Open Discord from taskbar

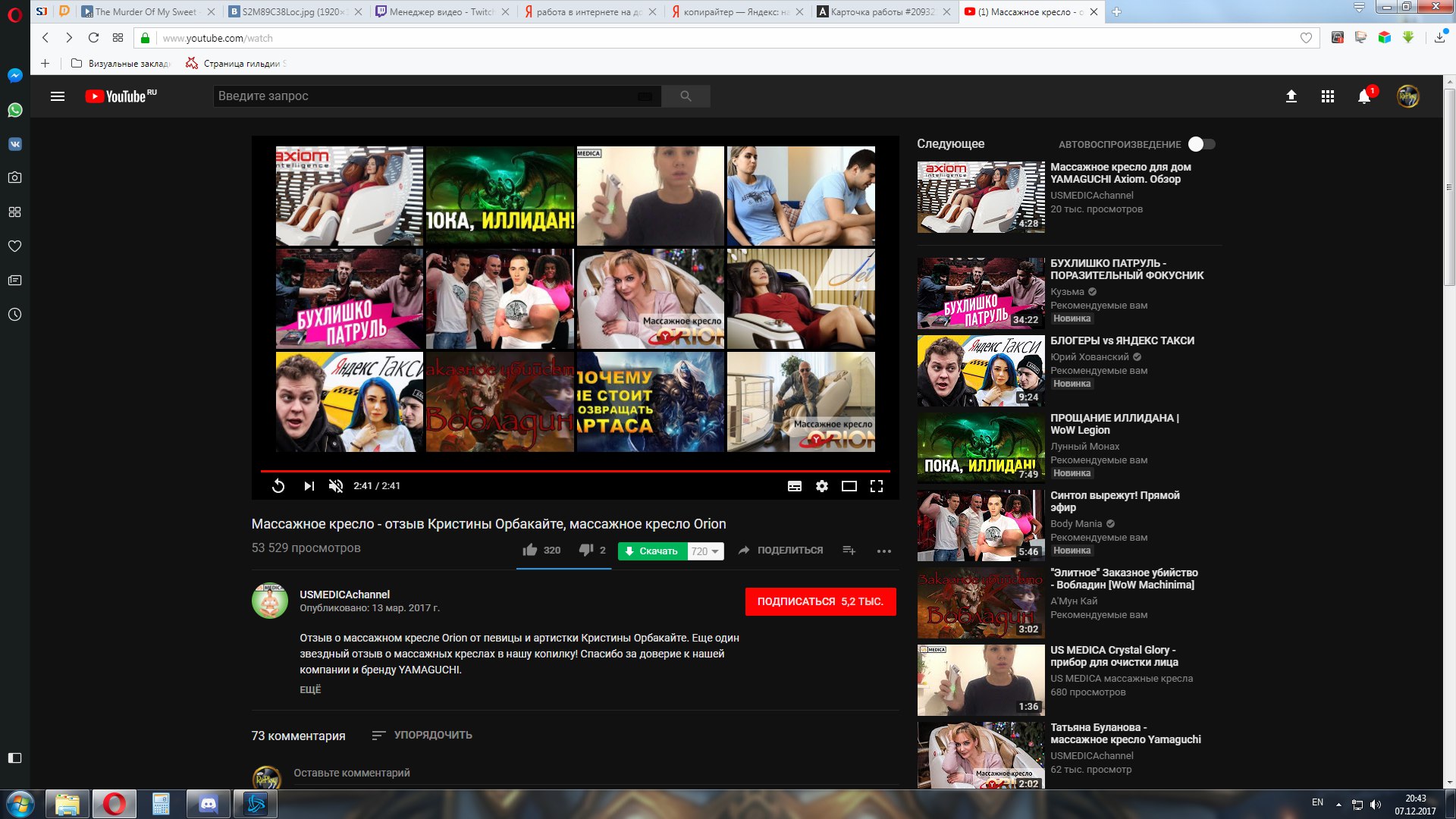[208, 804]
